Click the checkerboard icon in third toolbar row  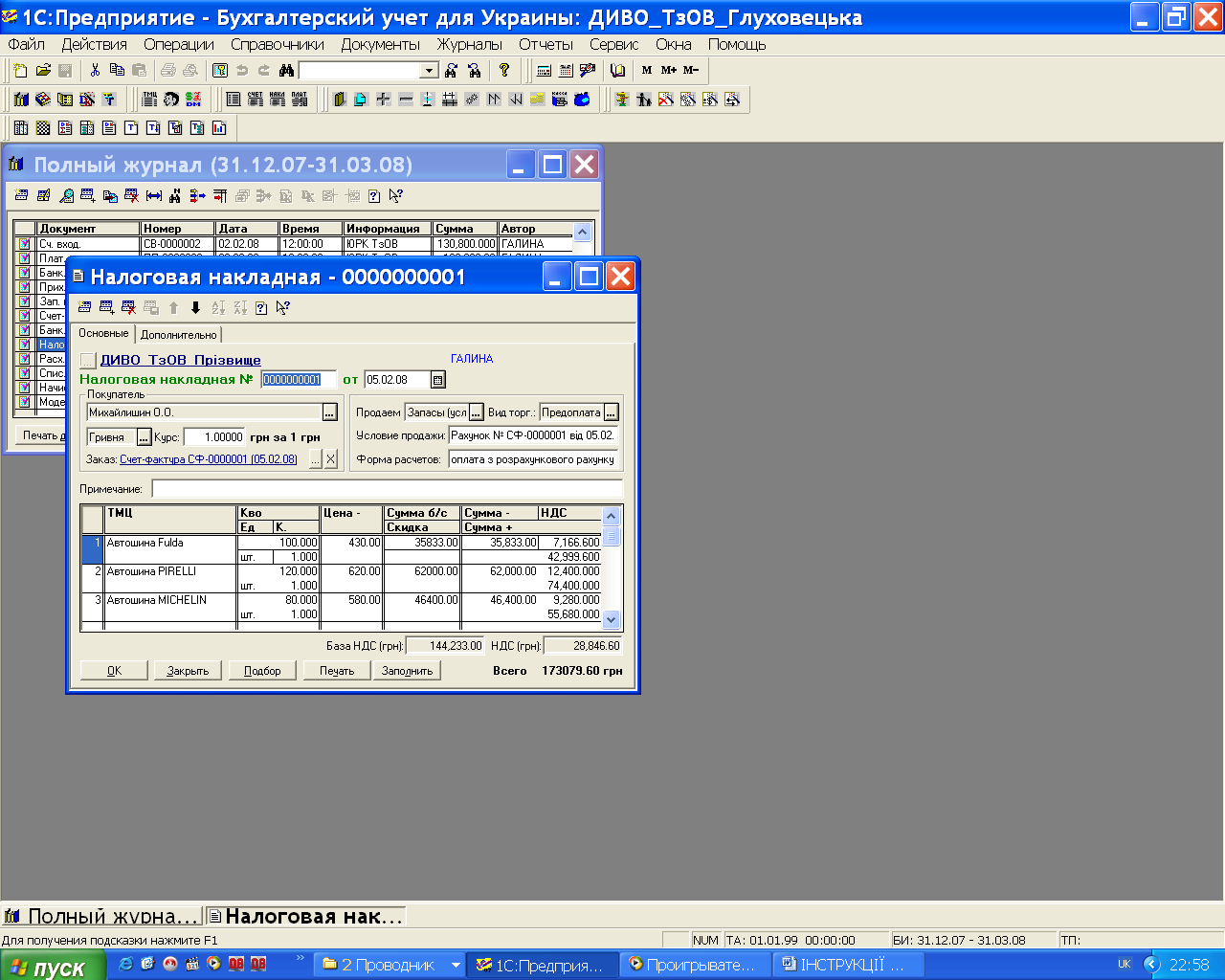pos(43,127)
